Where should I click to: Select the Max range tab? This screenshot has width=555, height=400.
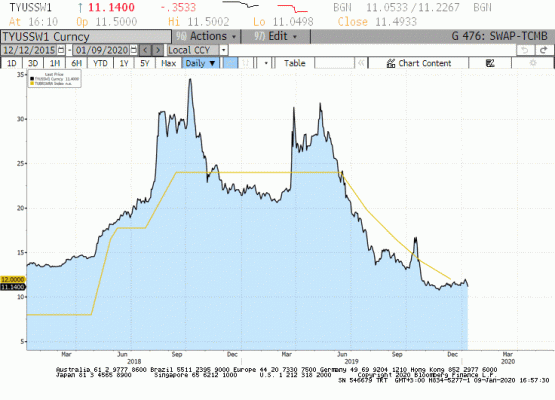168,63
